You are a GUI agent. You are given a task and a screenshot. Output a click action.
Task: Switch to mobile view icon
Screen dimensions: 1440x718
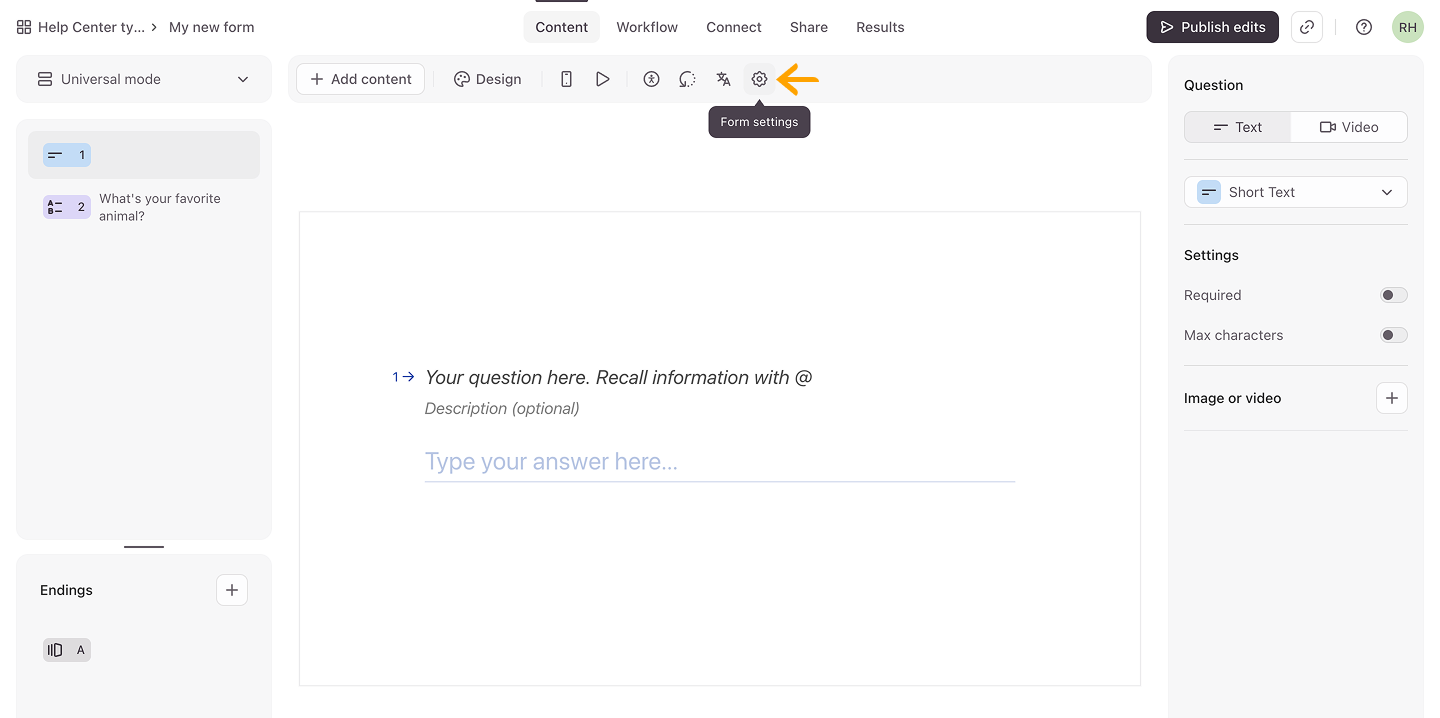click(566, 79)
